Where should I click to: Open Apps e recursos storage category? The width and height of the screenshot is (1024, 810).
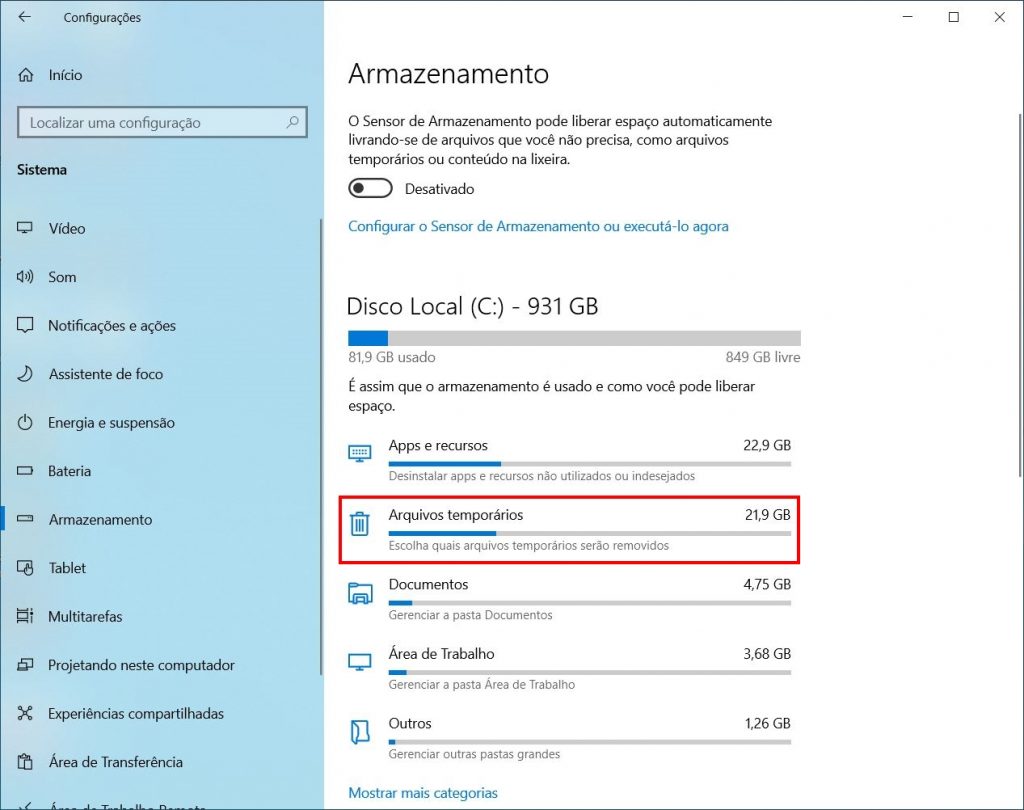pos(569,461)
